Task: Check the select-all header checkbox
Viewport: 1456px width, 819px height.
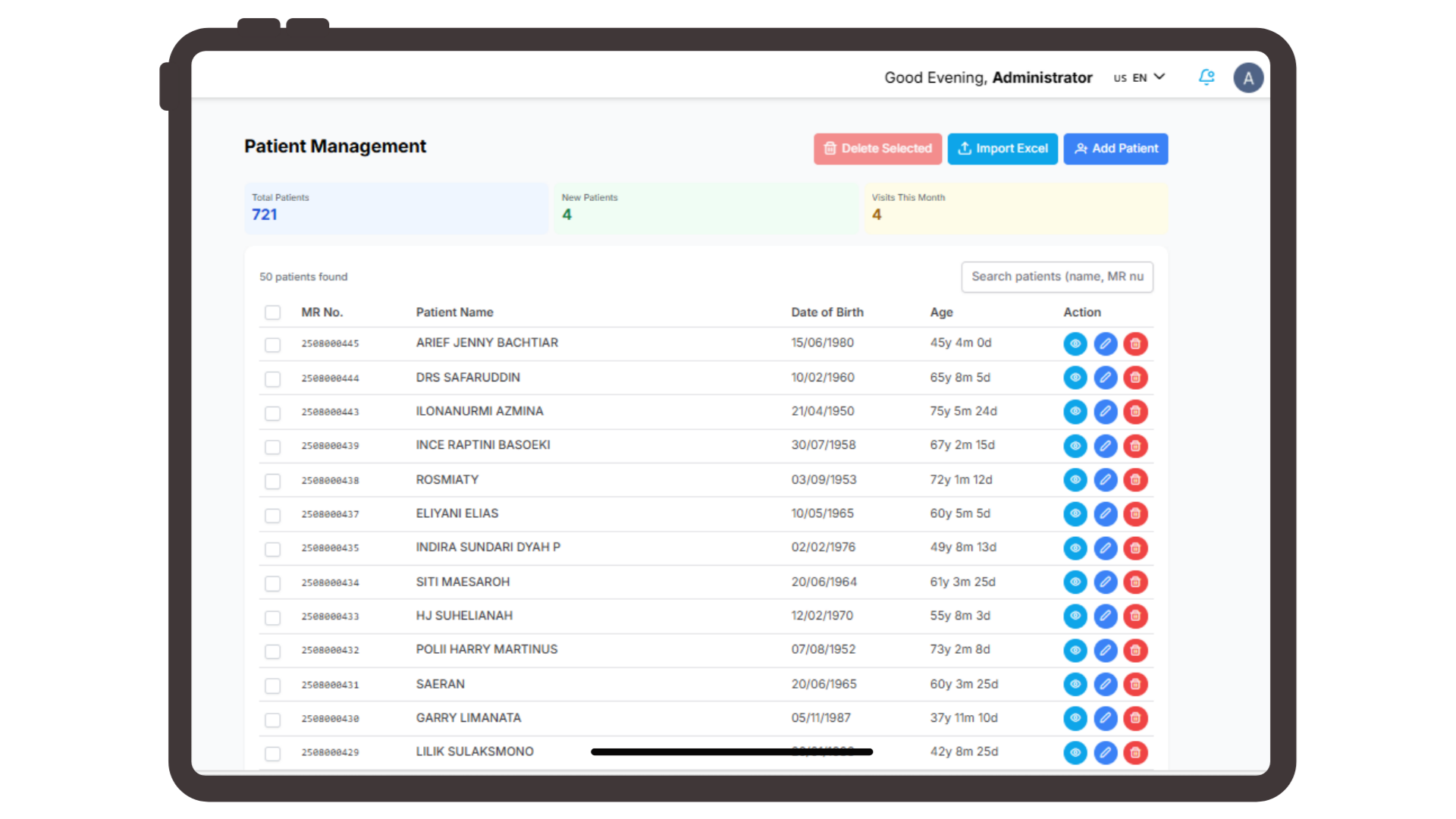Action: click(x=273, y=312)
